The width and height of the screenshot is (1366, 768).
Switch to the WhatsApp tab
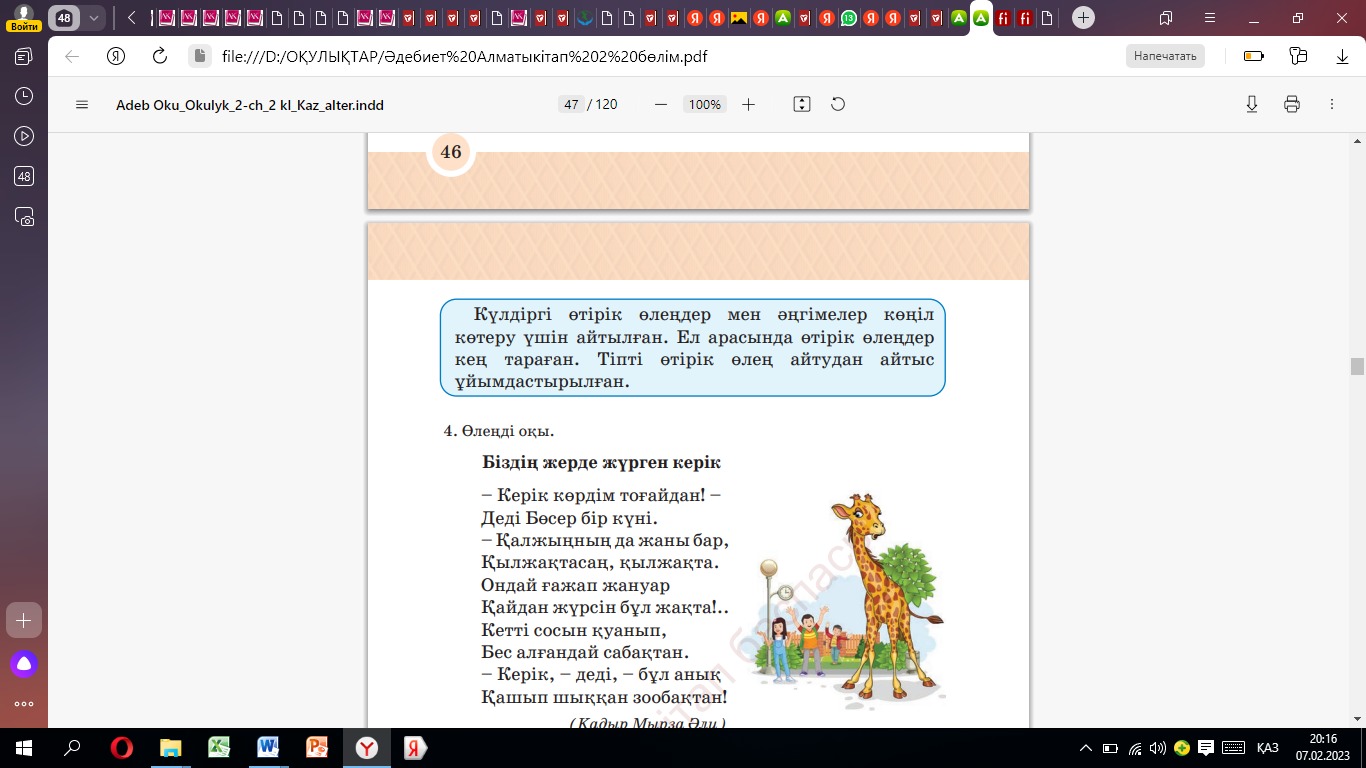click(x=849, y=18)
